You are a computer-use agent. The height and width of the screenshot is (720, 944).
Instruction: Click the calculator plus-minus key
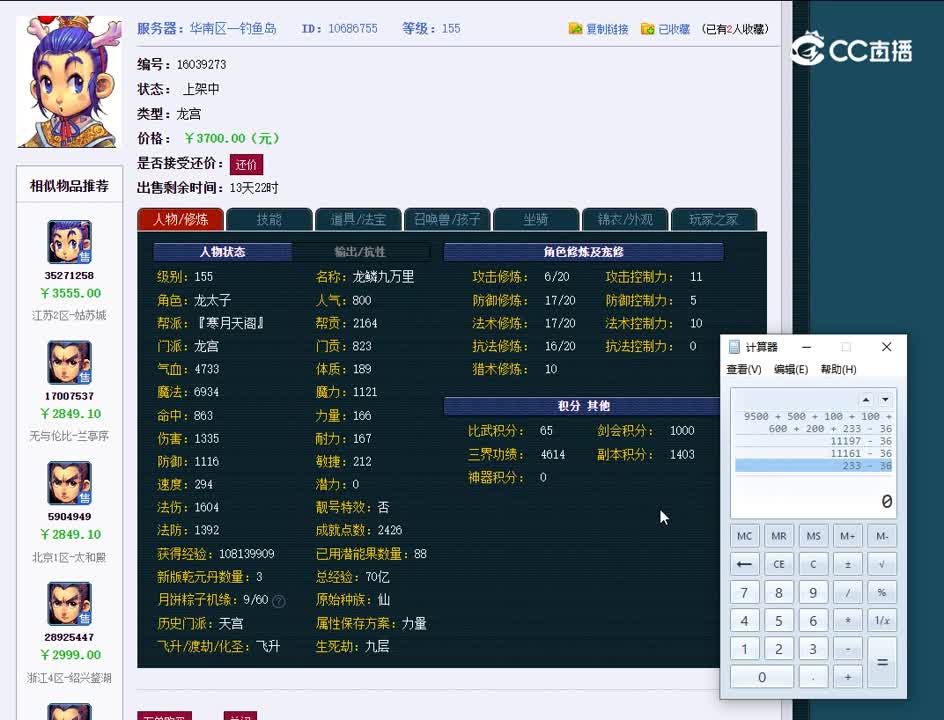[x=848, y=564]
